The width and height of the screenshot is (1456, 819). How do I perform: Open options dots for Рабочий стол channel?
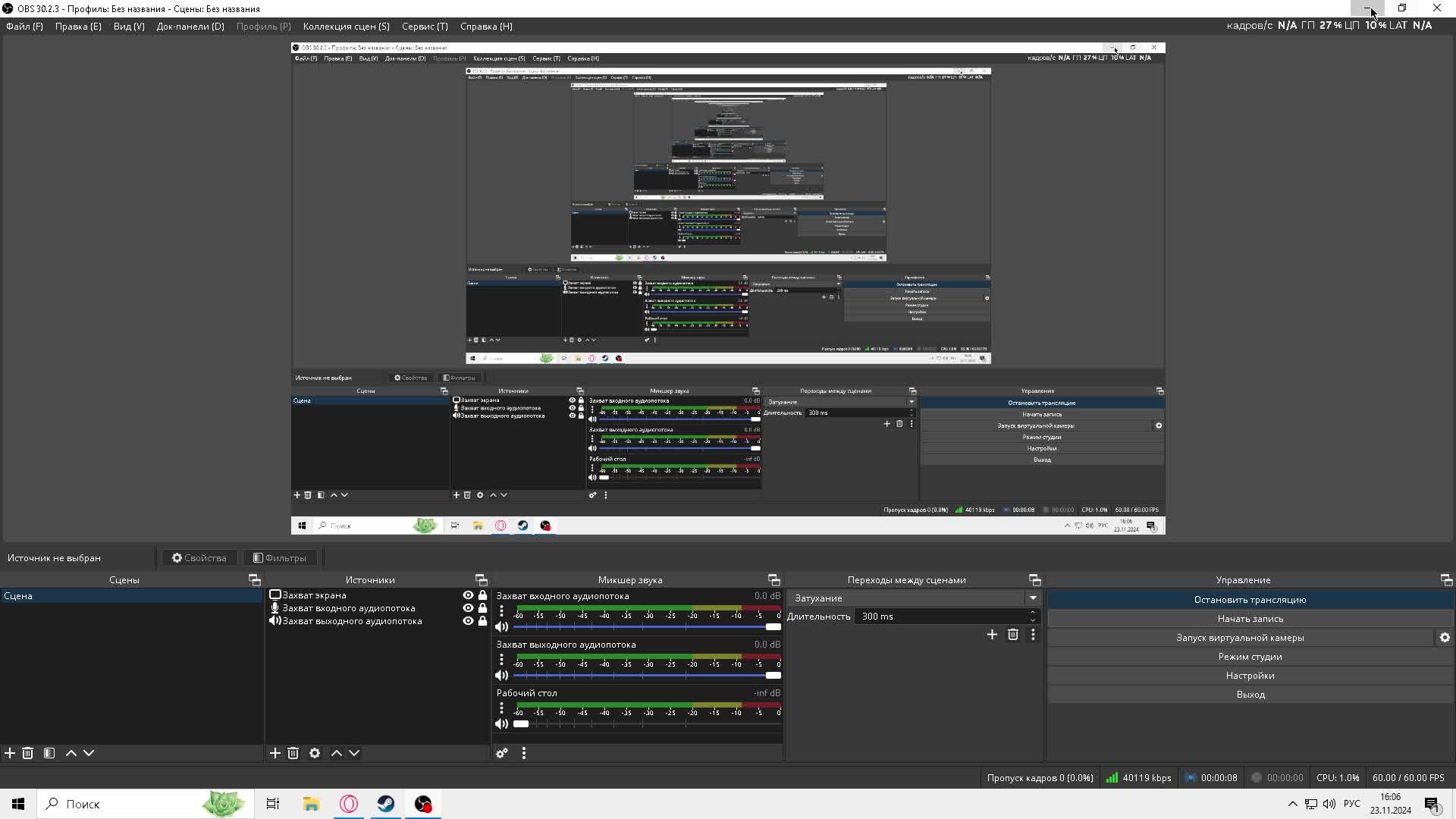(501, 708)
